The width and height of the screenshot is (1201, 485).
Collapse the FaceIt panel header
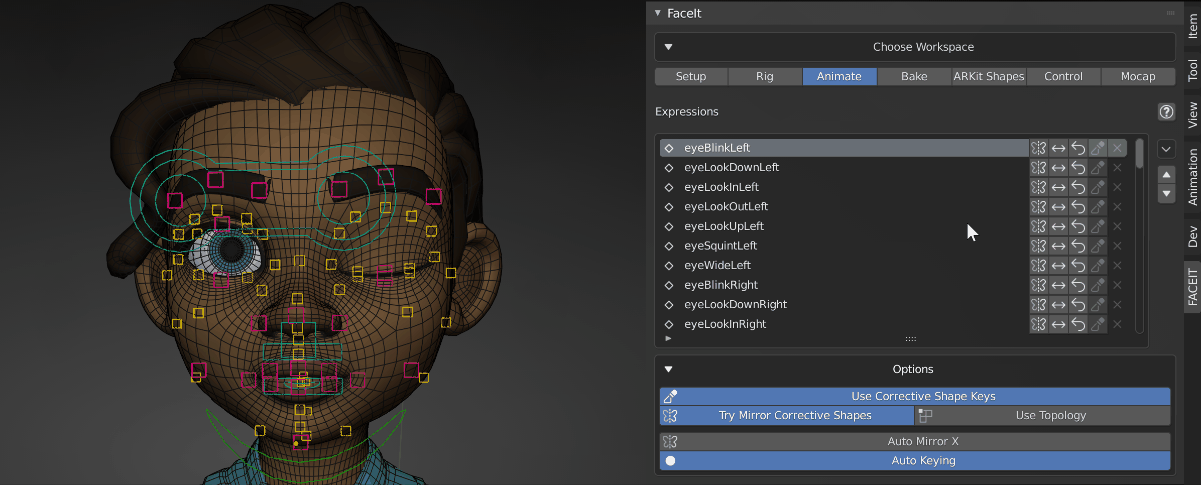click(657, 13)
